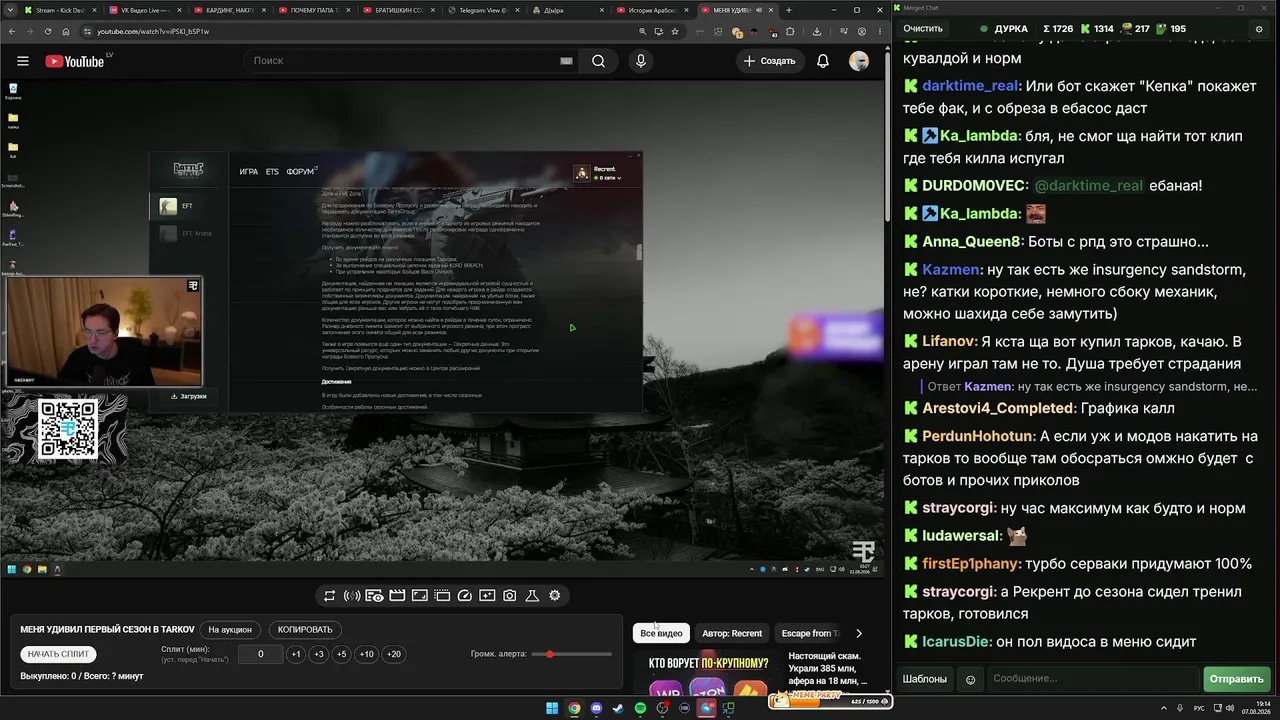Open the YouTube hamburger guide menu
Viewport: 1280px width, 720px height.
(23, 61)
